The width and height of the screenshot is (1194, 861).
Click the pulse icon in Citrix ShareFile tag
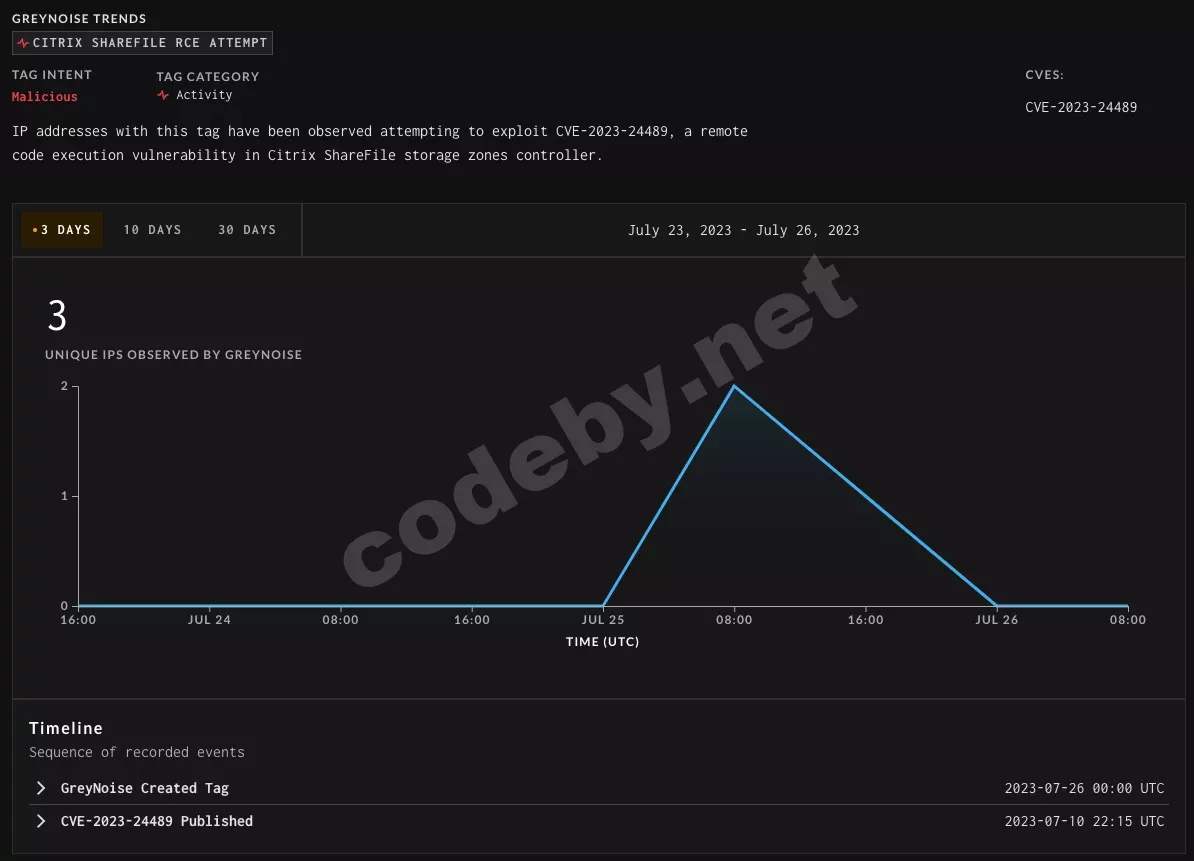click(x=23, y=43)
